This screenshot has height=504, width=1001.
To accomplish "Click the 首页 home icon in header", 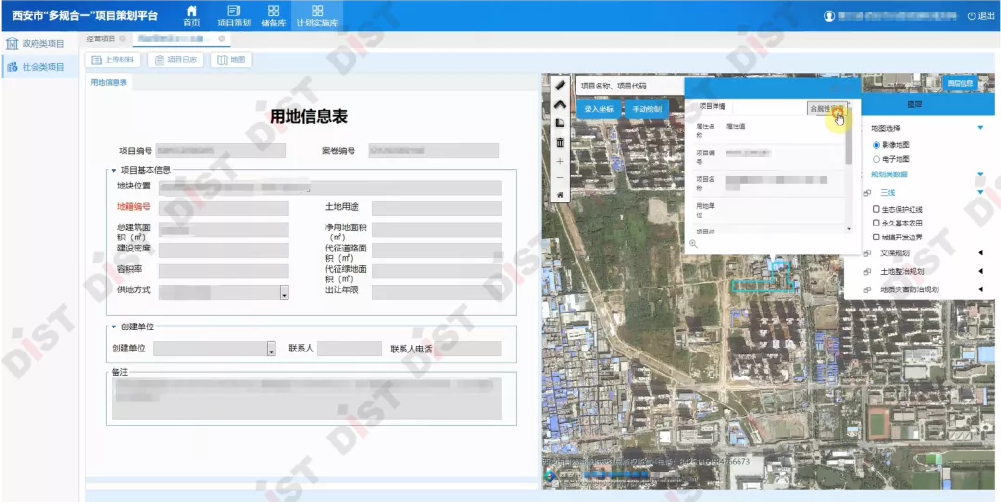I will coord(192,15).
